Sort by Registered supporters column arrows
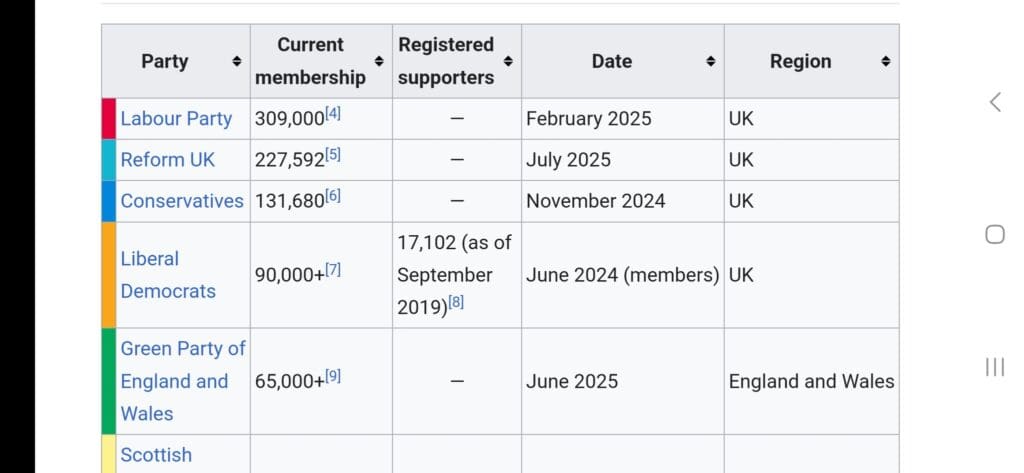 (508, 61)
